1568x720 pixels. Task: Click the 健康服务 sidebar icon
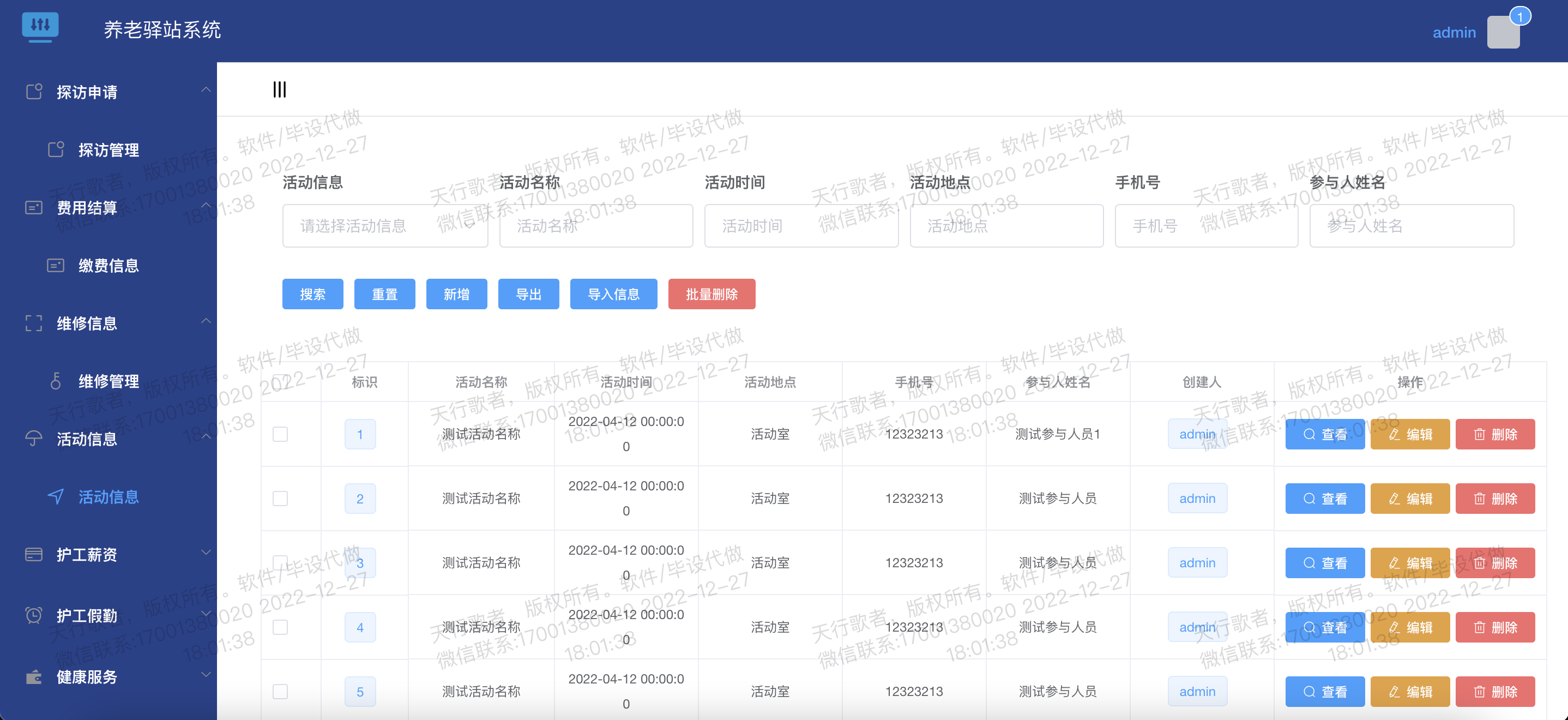pos(33,677)
